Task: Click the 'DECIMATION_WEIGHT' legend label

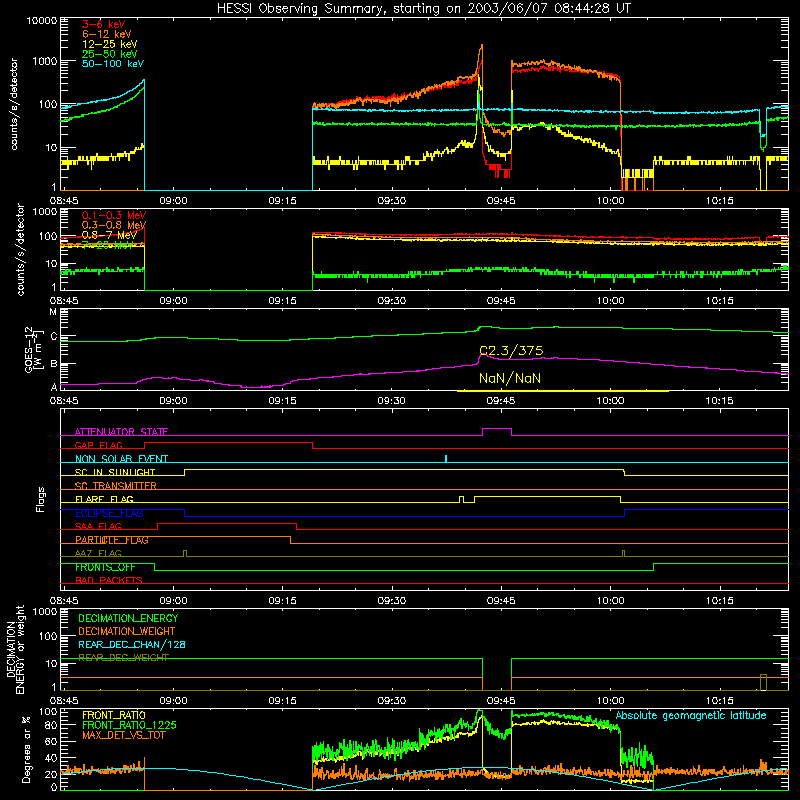Action: pyautogui.click(x=127, y=632)
